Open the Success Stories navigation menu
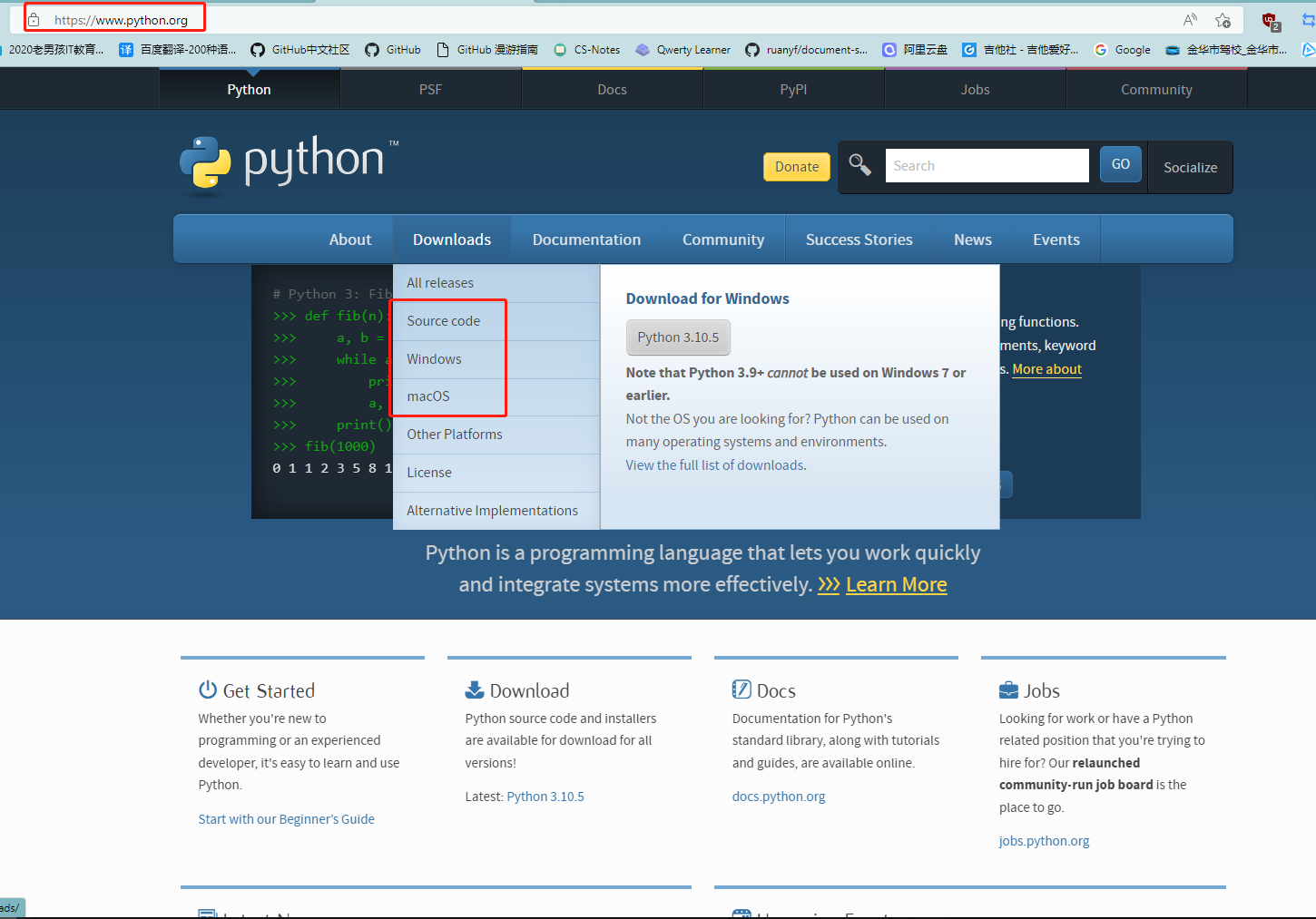The width and height of the screenshot is (1316, 919). (859, 240)
